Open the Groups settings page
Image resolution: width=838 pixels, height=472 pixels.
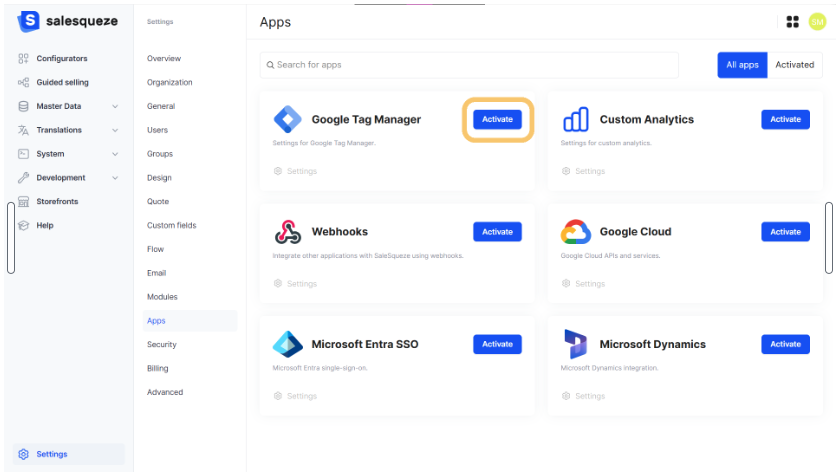click(x=160, y=154)
